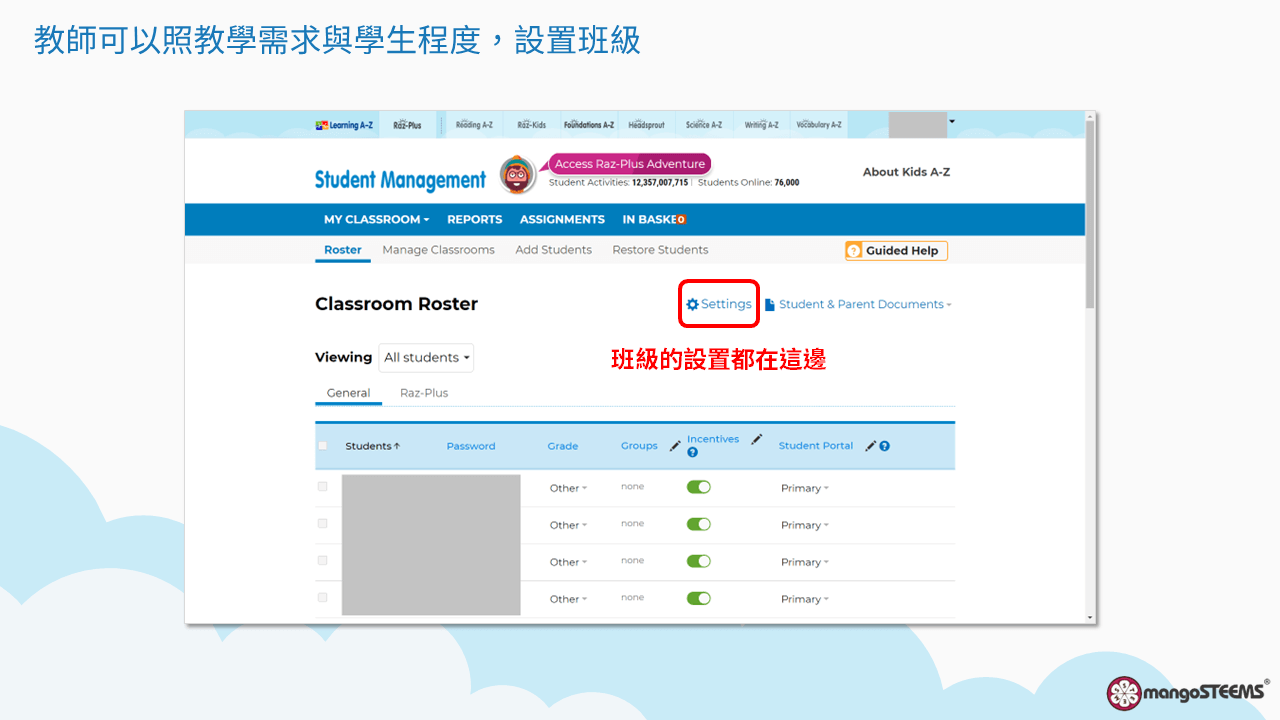Open classroom Settings gear
The width and height of the screenshot is (1280, 720).
(x=719, y=304)
